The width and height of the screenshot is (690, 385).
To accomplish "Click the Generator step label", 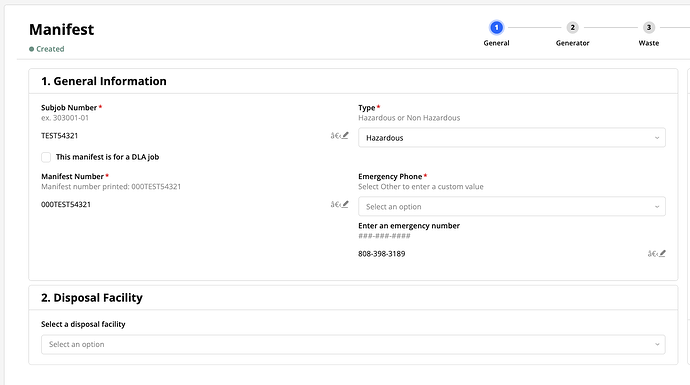I will pyautogui.click(x=572, y=43).
